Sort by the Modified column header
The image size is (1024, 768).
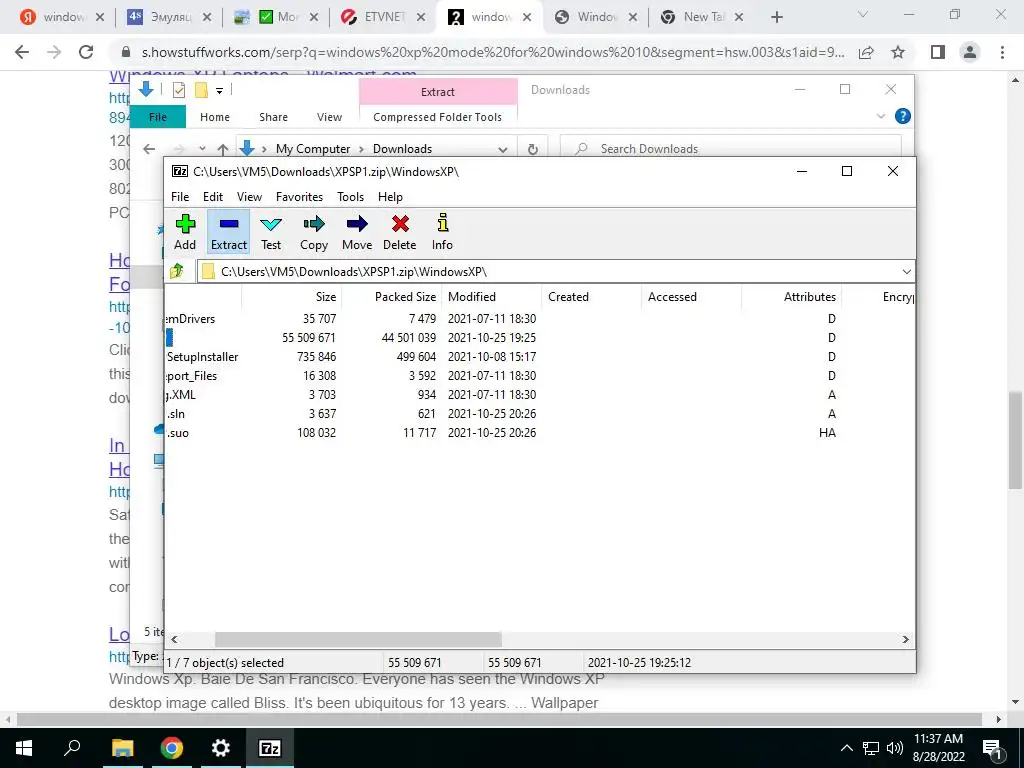tap(491, 296)
